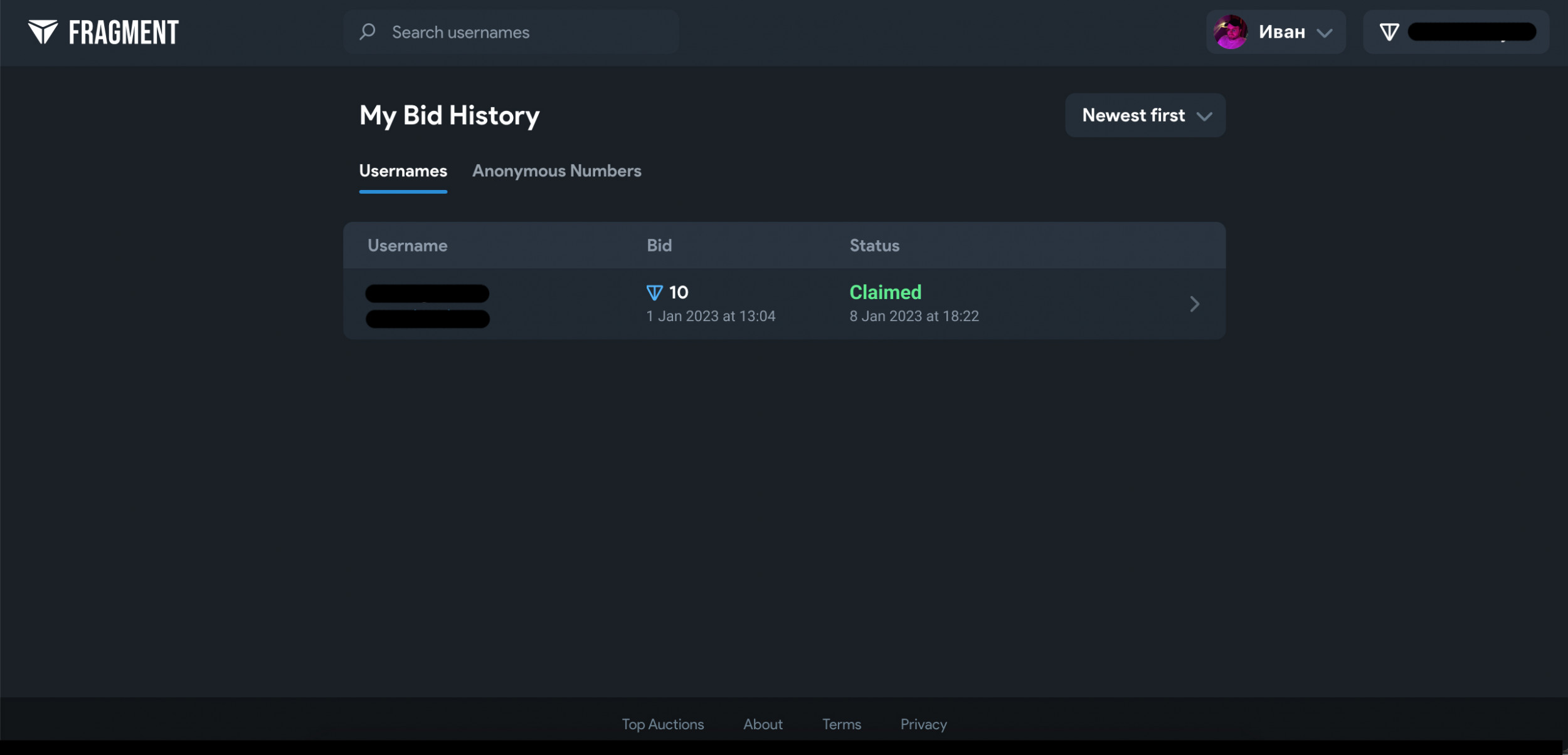Open the Privacy footer link

point(923,724)
